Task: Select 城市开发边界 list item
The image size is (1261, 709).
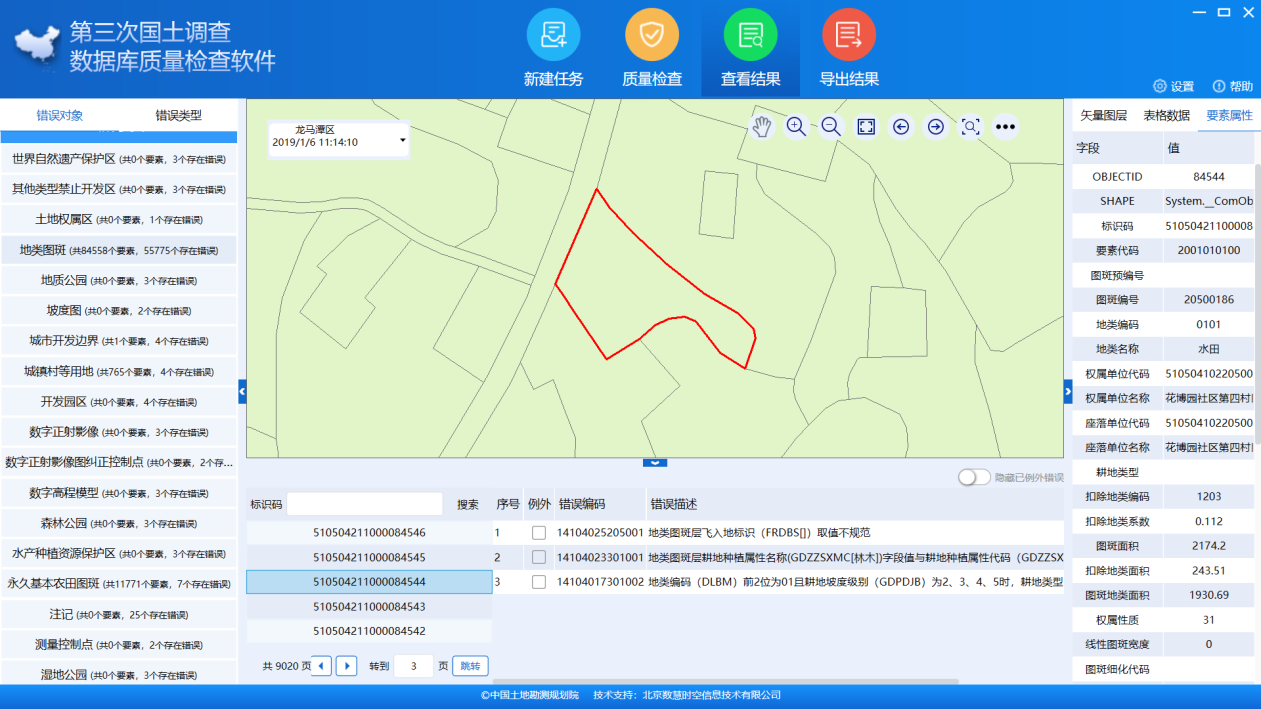Action: [118, 341]
